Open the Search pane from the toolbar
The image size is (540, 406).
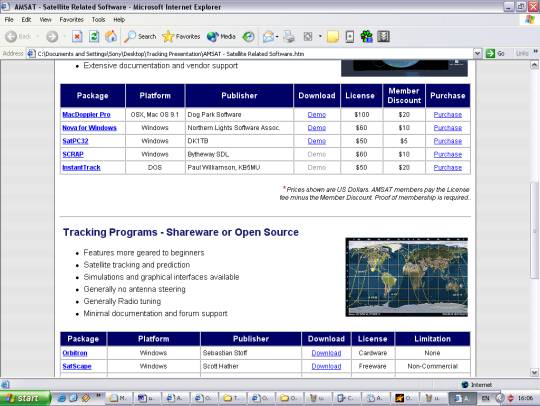point(140,37)
